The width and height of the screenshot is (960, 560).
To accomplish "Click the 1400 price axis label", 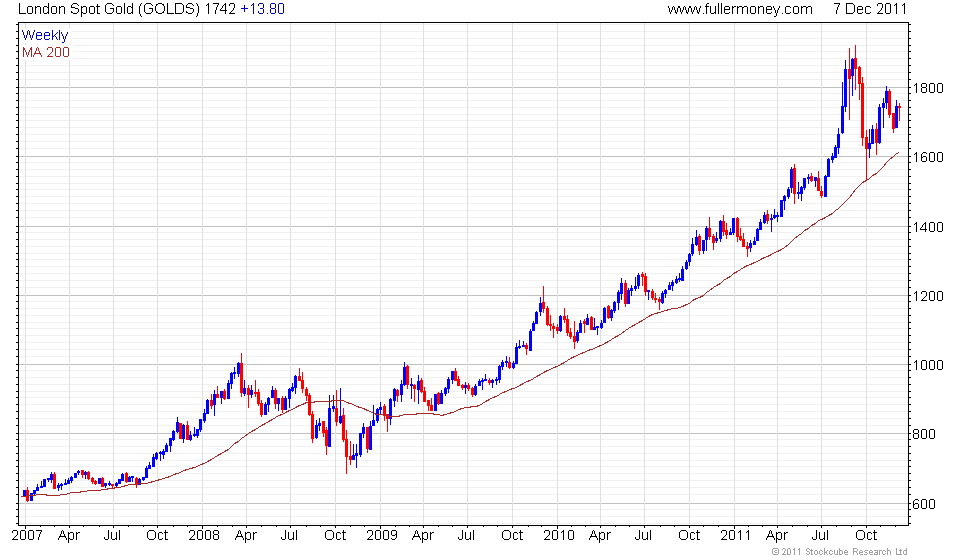I will pyautogui.click(x=928, y=227).
